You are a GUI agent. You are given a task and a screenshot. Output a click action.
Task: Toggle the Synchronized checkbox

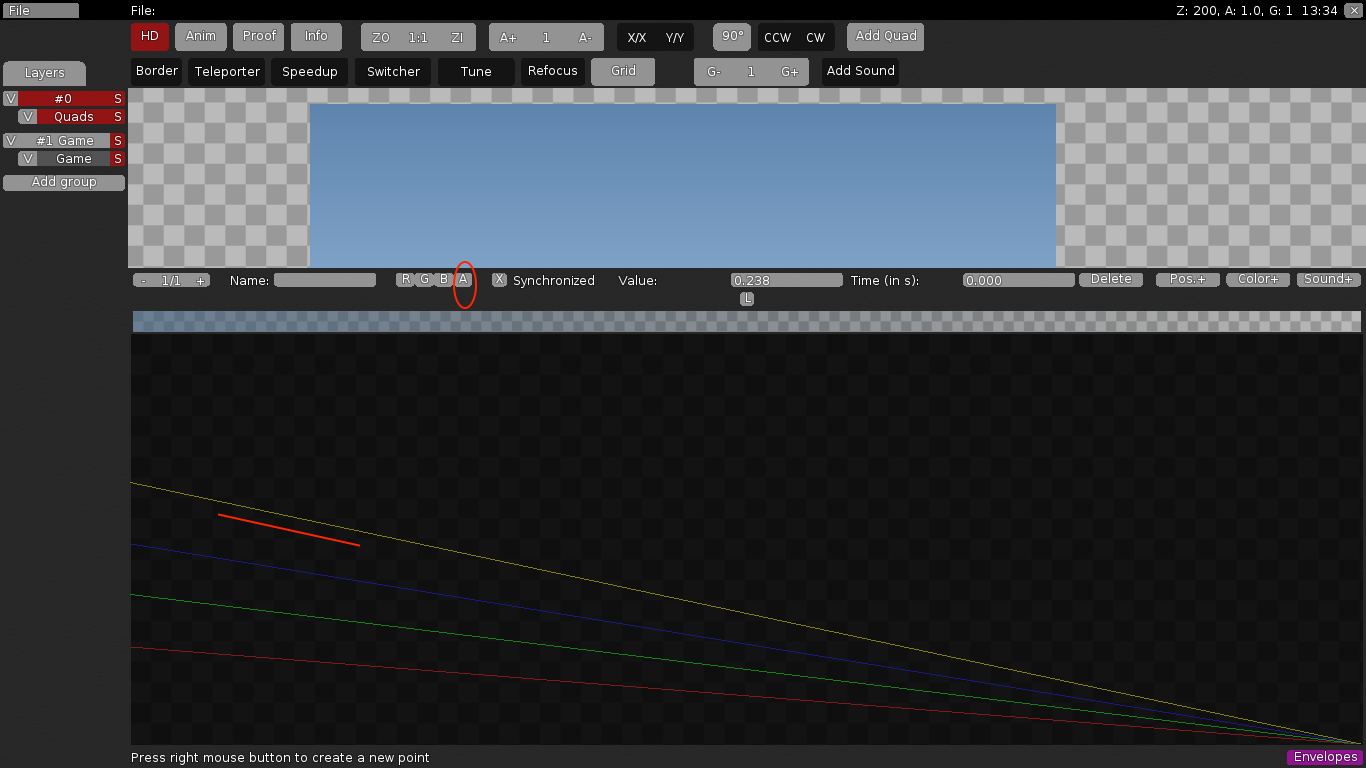pos(499,280)
